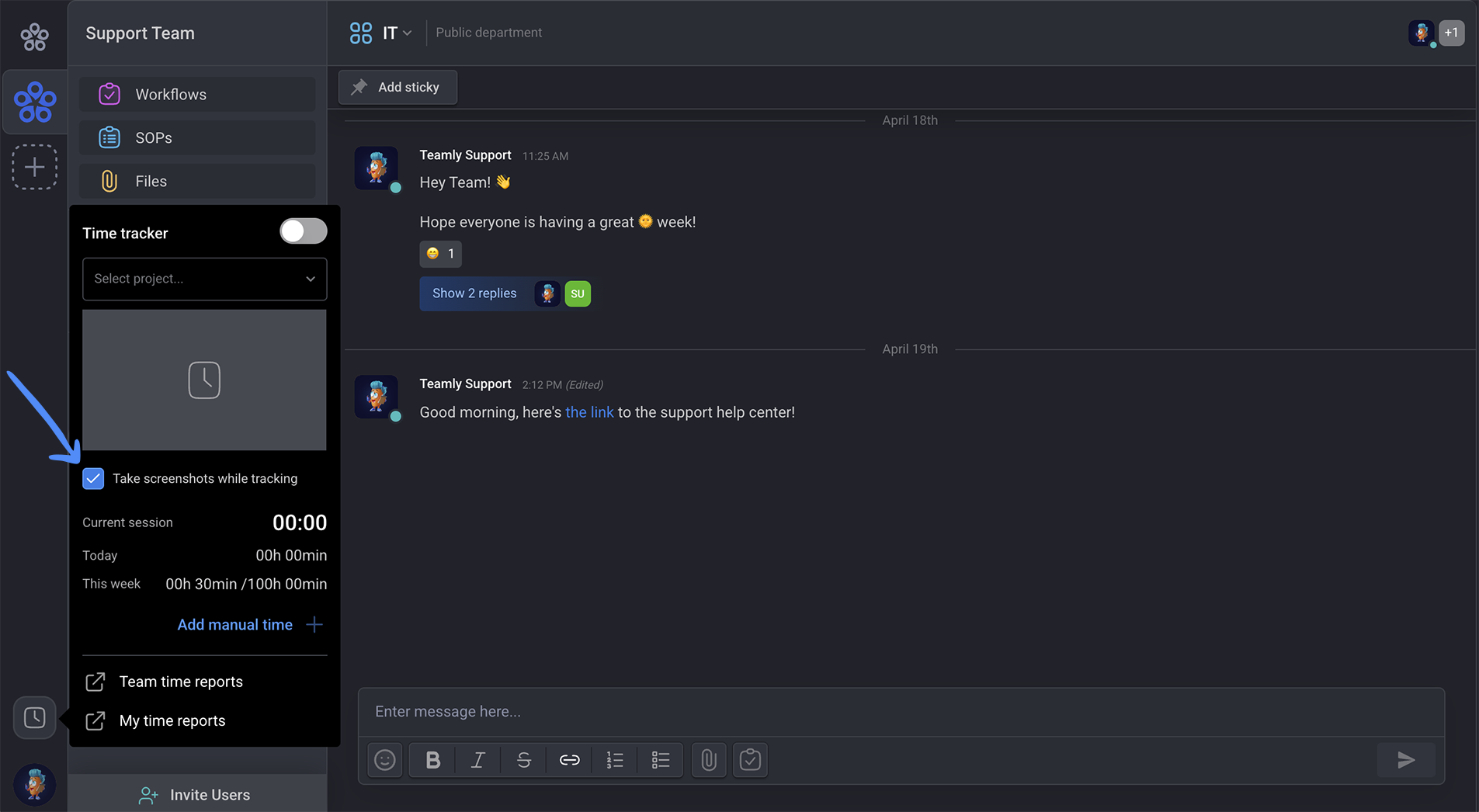Screen dimensions: 1479x812
Task: Open Workflows section
Action: click(x=197, y=94)
